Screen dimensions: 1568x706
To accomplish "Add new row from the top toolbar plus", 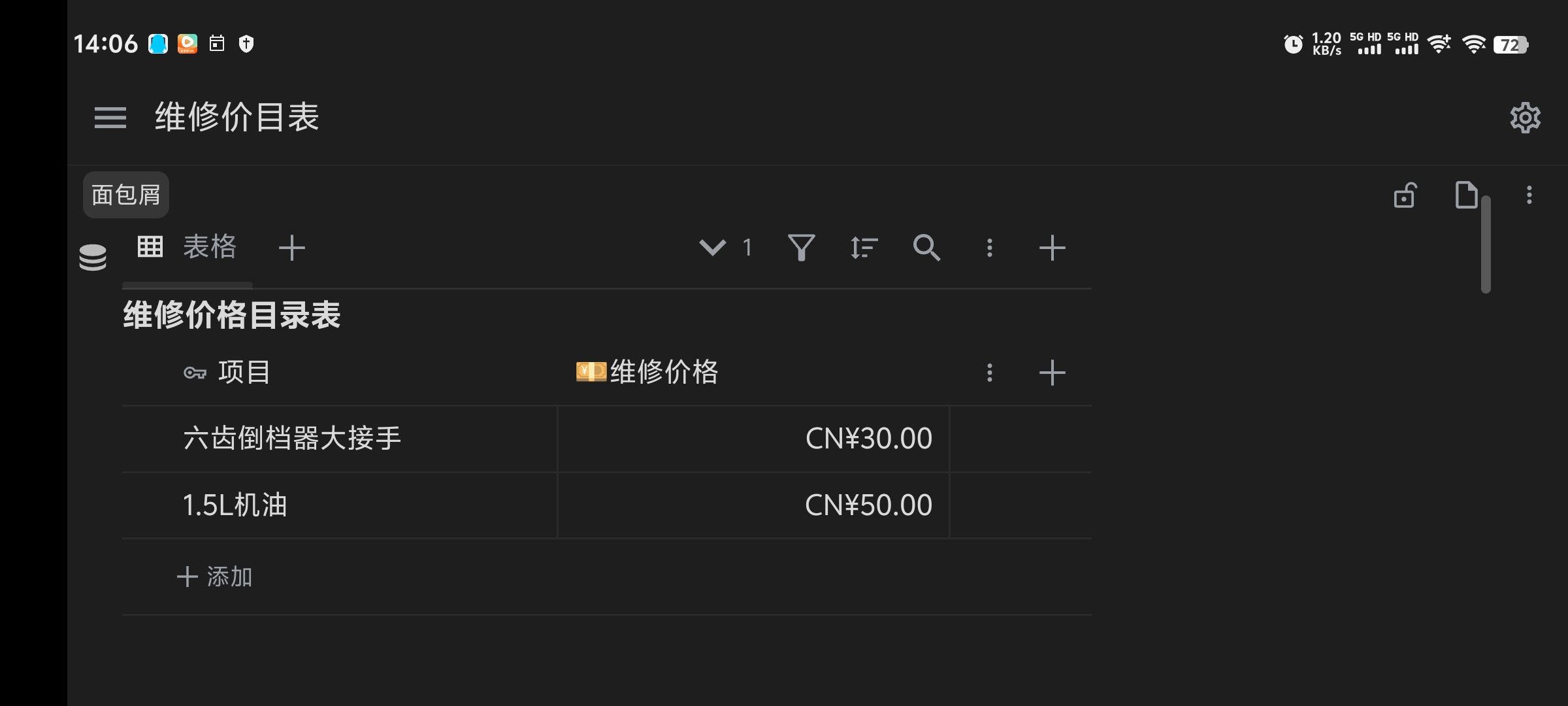I will point(1052,248).
